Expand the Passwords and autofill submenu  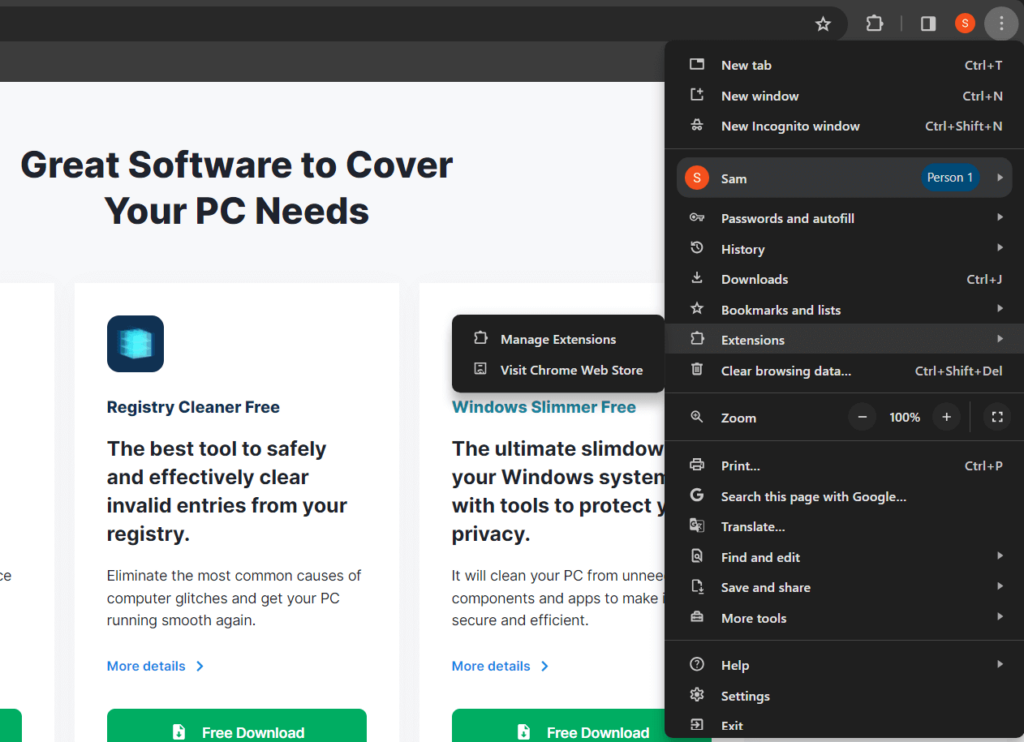point(787,218)
